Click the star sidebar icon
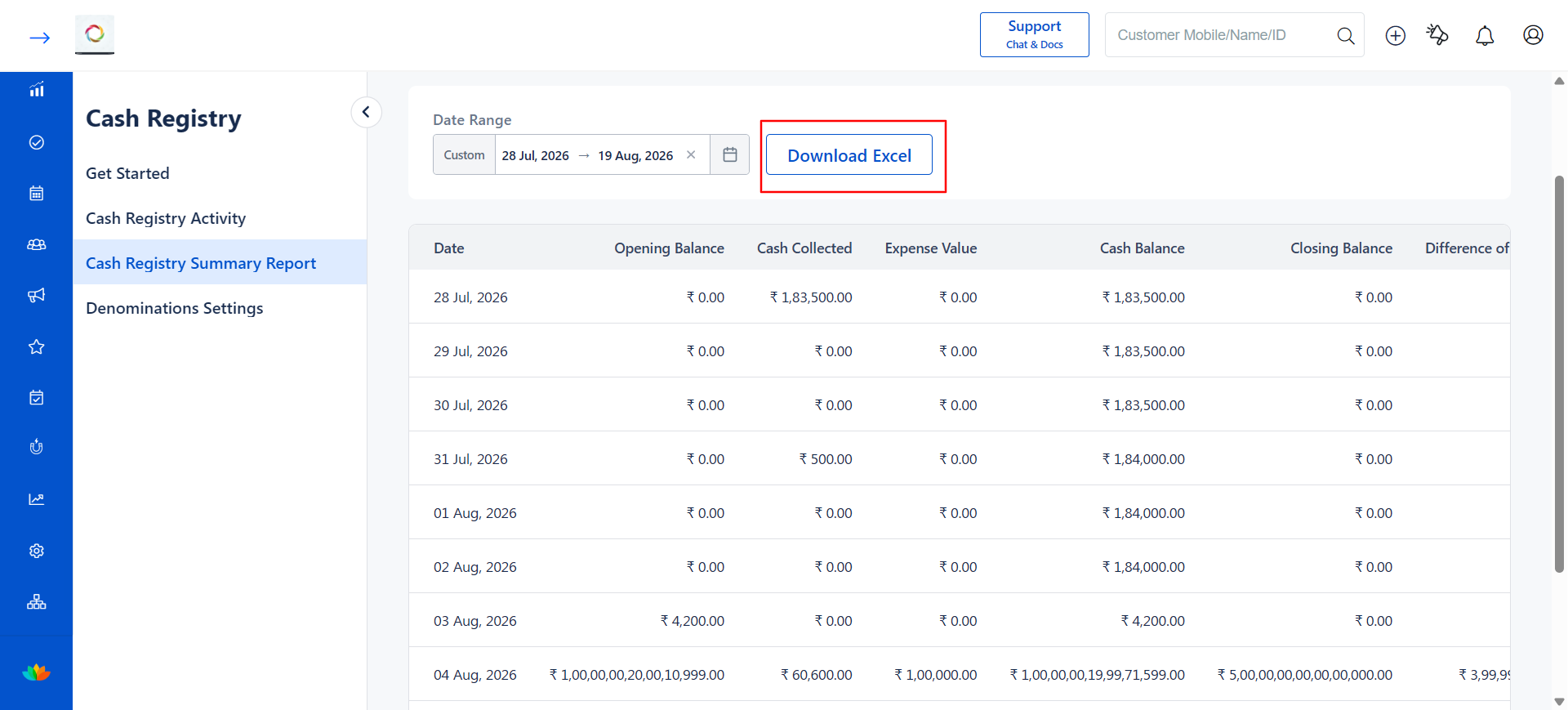 tap(37, 346)
